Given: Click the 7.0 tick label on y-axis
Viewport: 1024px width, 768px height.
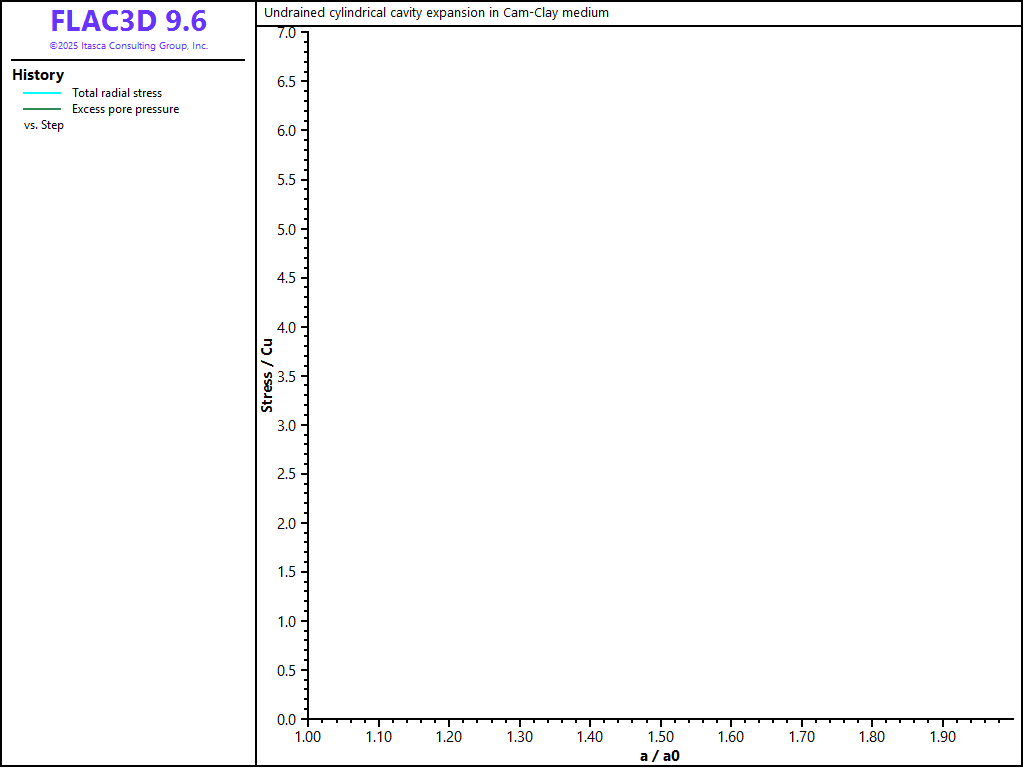Looking at the screenshot, I should [286, 33].
